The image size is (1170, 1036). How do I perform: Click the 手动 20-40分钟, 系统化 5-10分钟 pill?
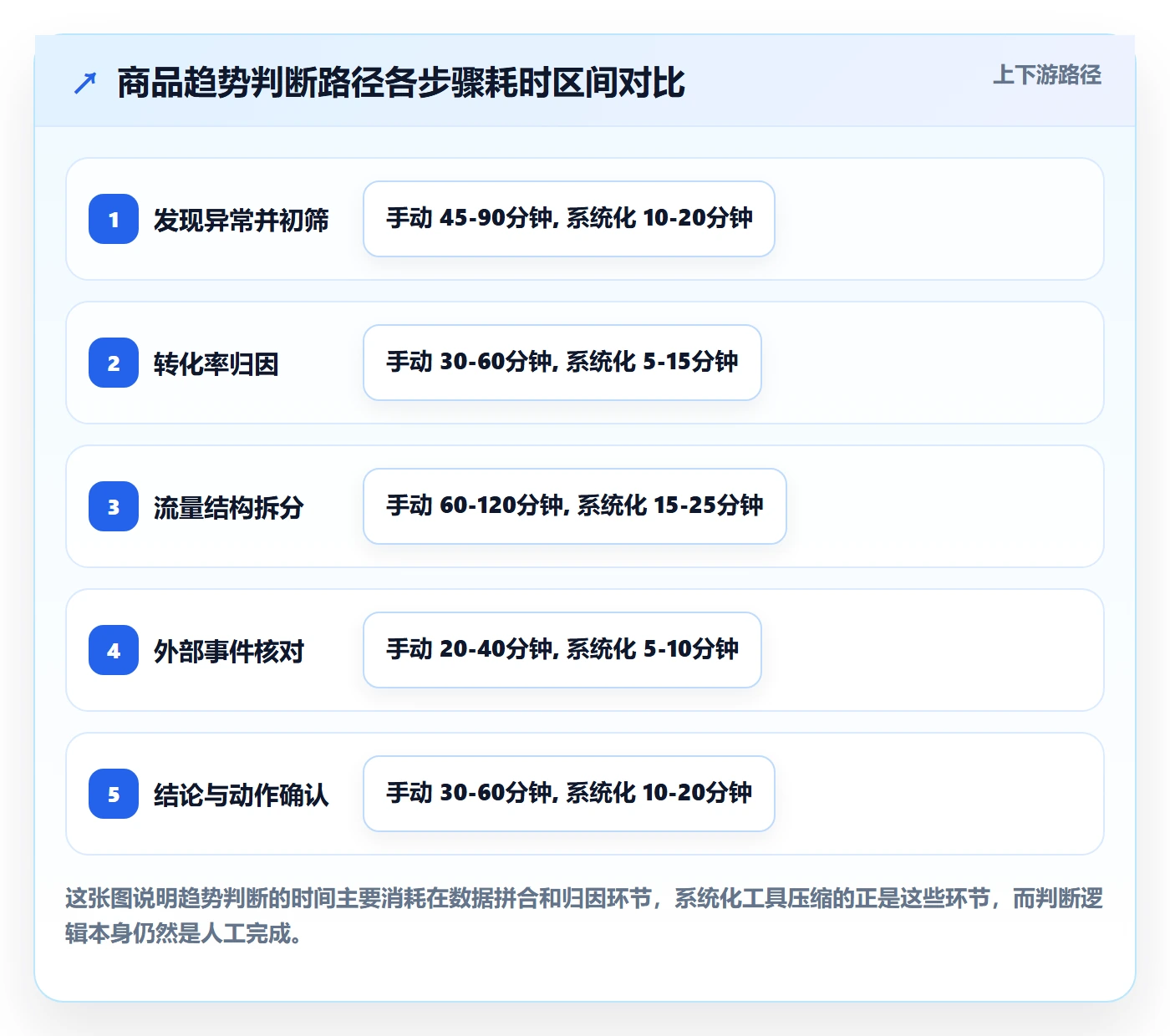[562, 650]
